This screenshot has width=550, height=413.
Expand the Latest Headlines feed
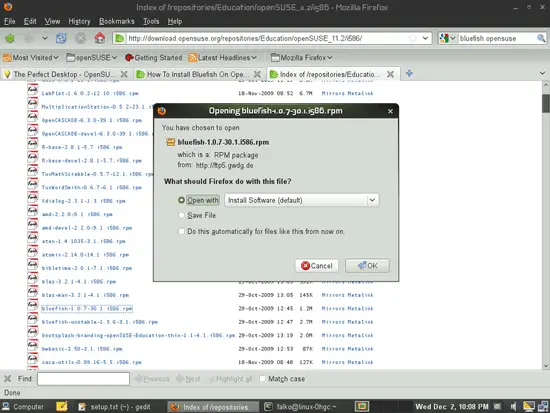pyautogui.click(x=222, y=58)
